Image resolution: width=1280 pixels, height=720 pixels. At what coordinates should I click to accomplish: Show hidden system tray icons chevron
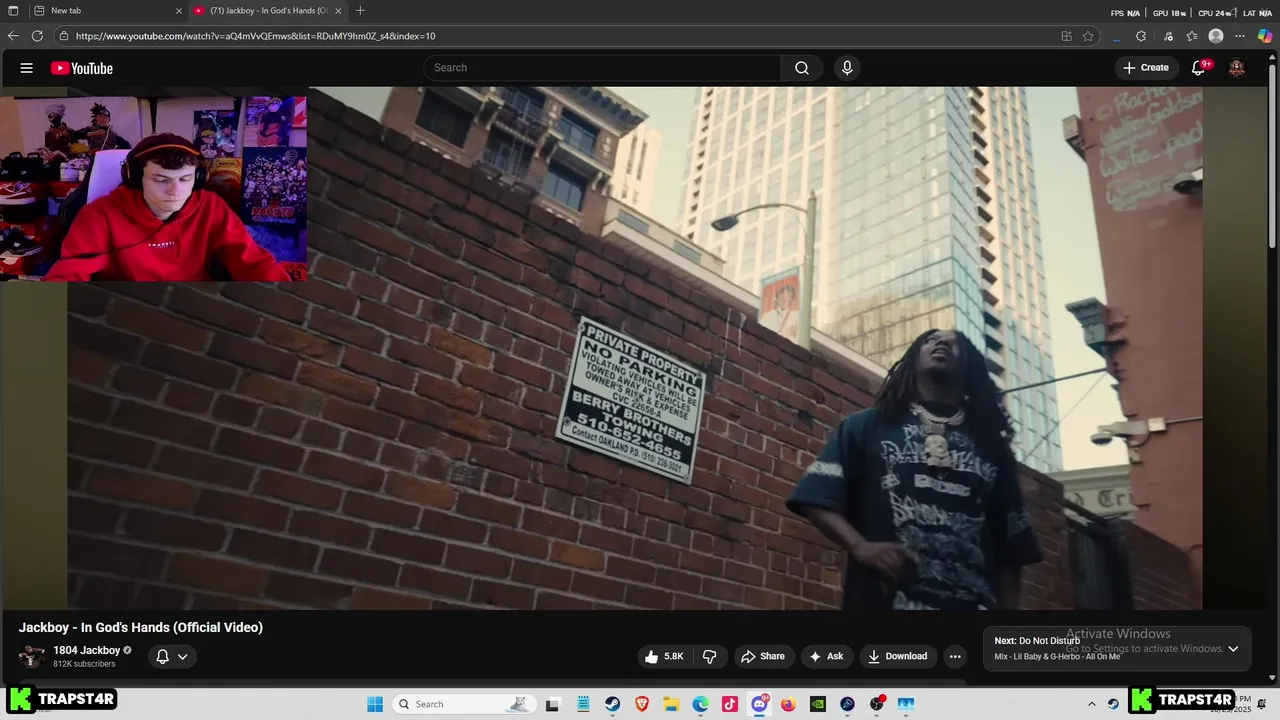tap(1091, 704)
